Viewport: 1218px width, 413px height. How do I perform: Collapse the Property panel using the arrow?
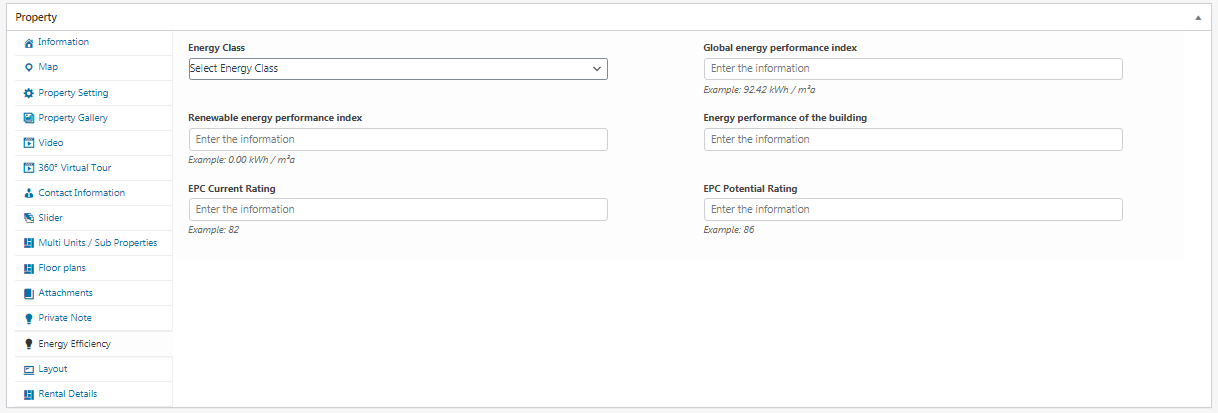[x=1198, y=18]
